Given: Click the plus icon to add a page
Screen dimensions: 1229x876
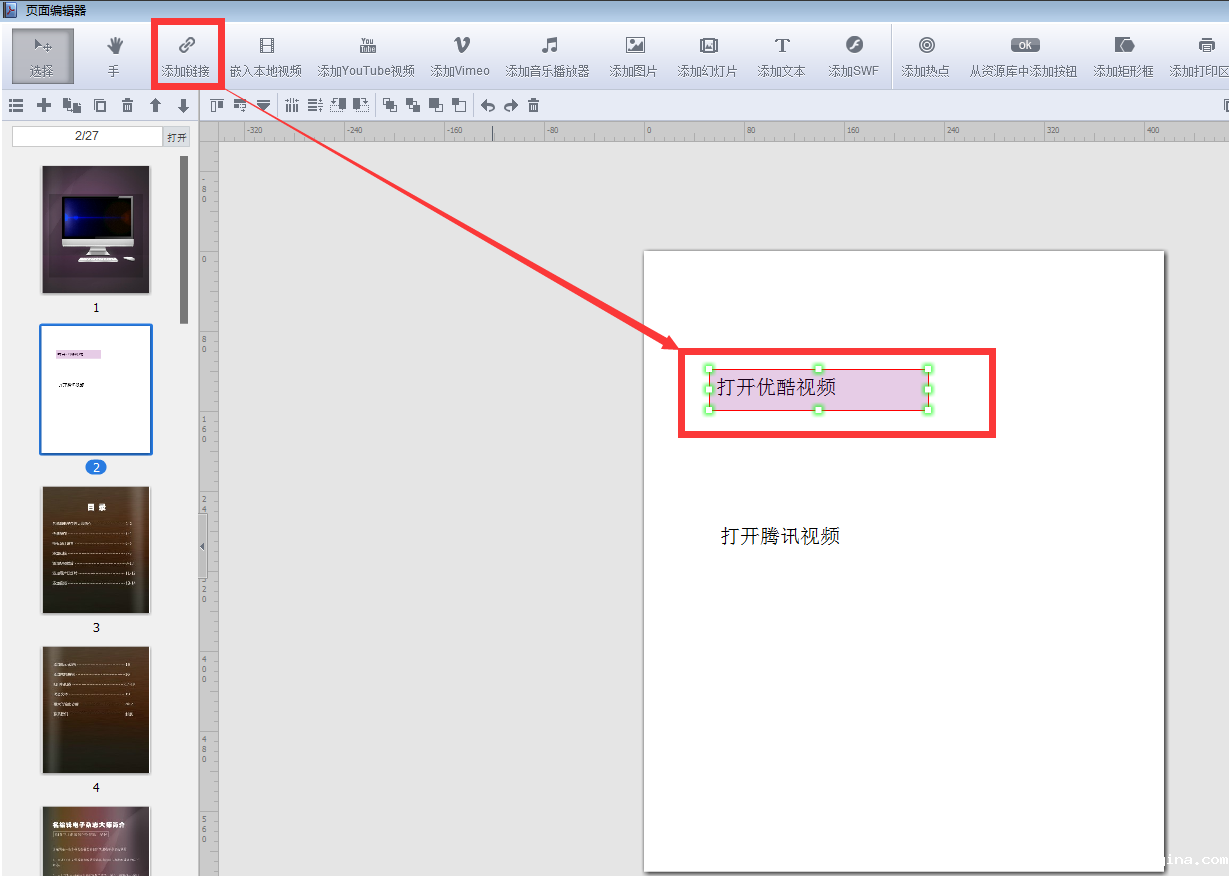Looking at the screenshot, I should 44,106.
